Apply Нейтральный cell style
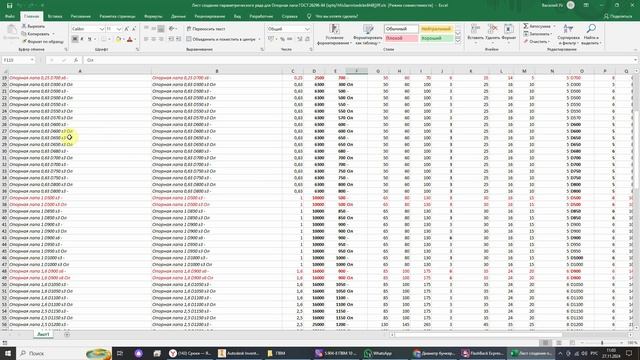 click(436, 29)
